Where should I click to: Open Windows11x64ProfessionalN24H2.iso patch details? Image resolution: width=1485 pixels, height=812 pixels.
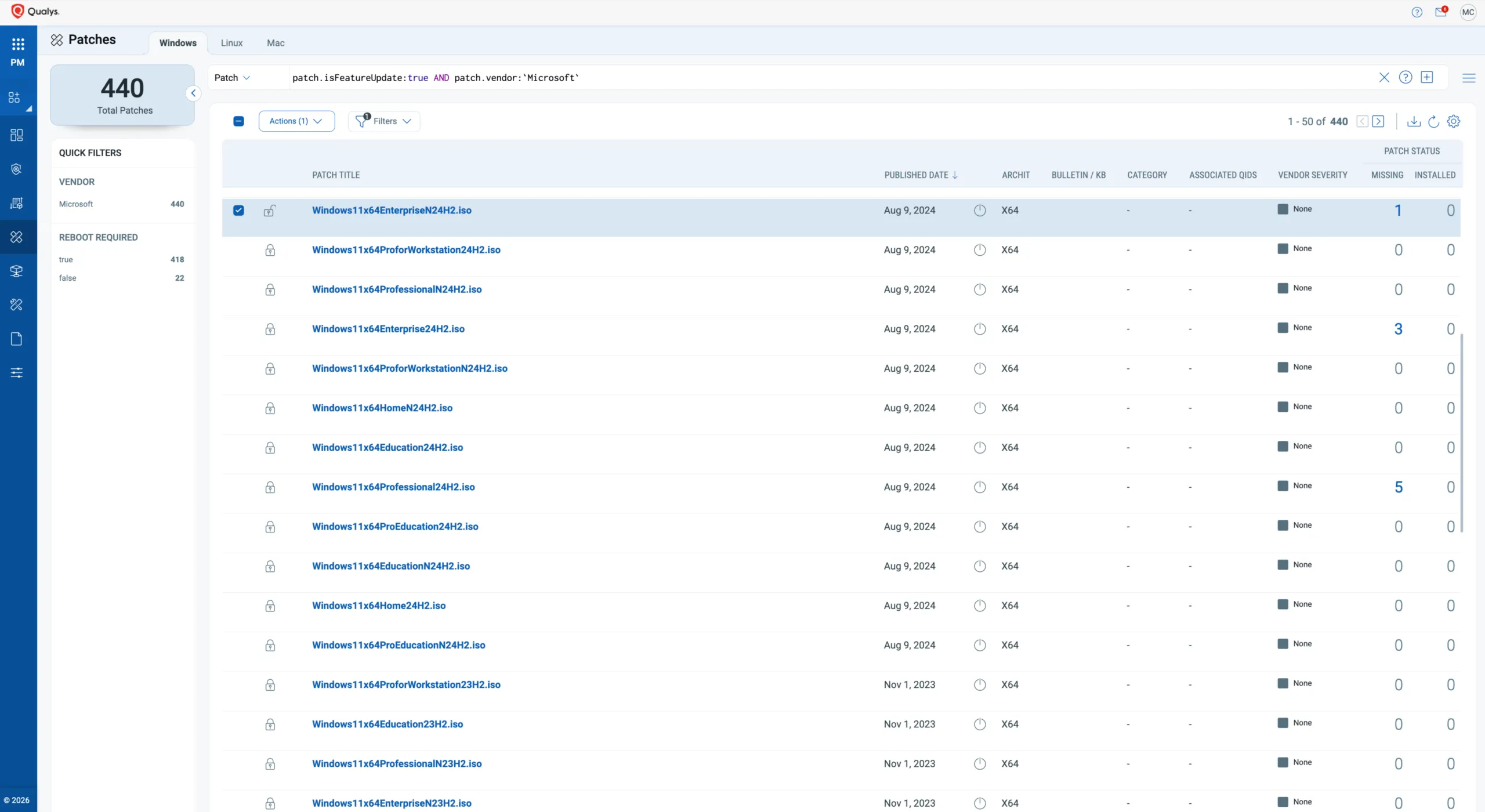pyautogui.click(x=397, y=289)
